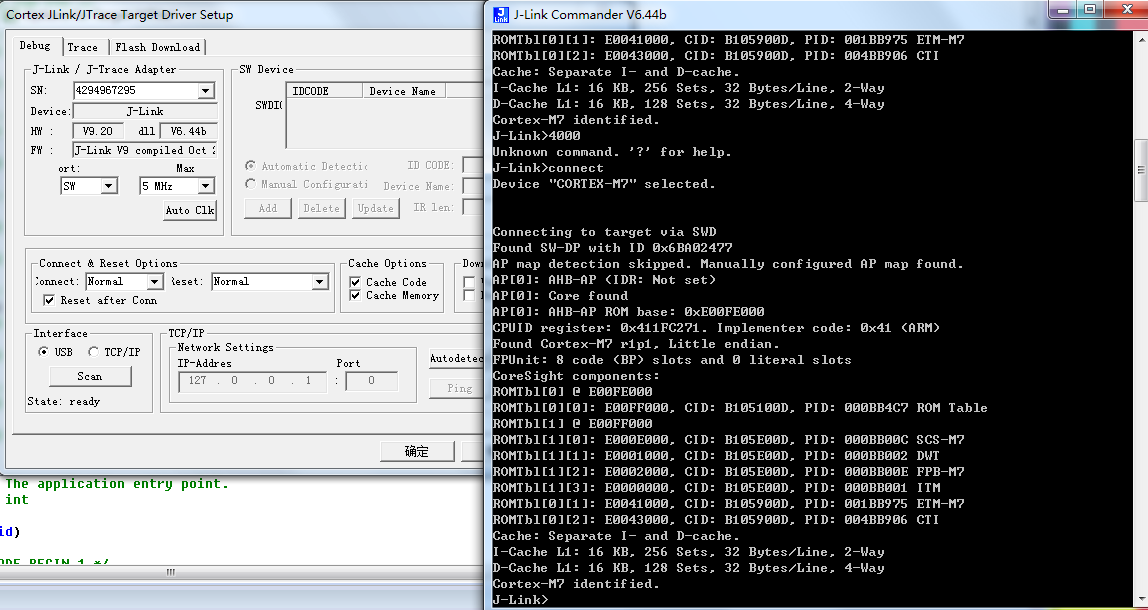Screen dimensions: 1148x610
Task: Click the 确定 confirm button
Action: coord(417,451)
